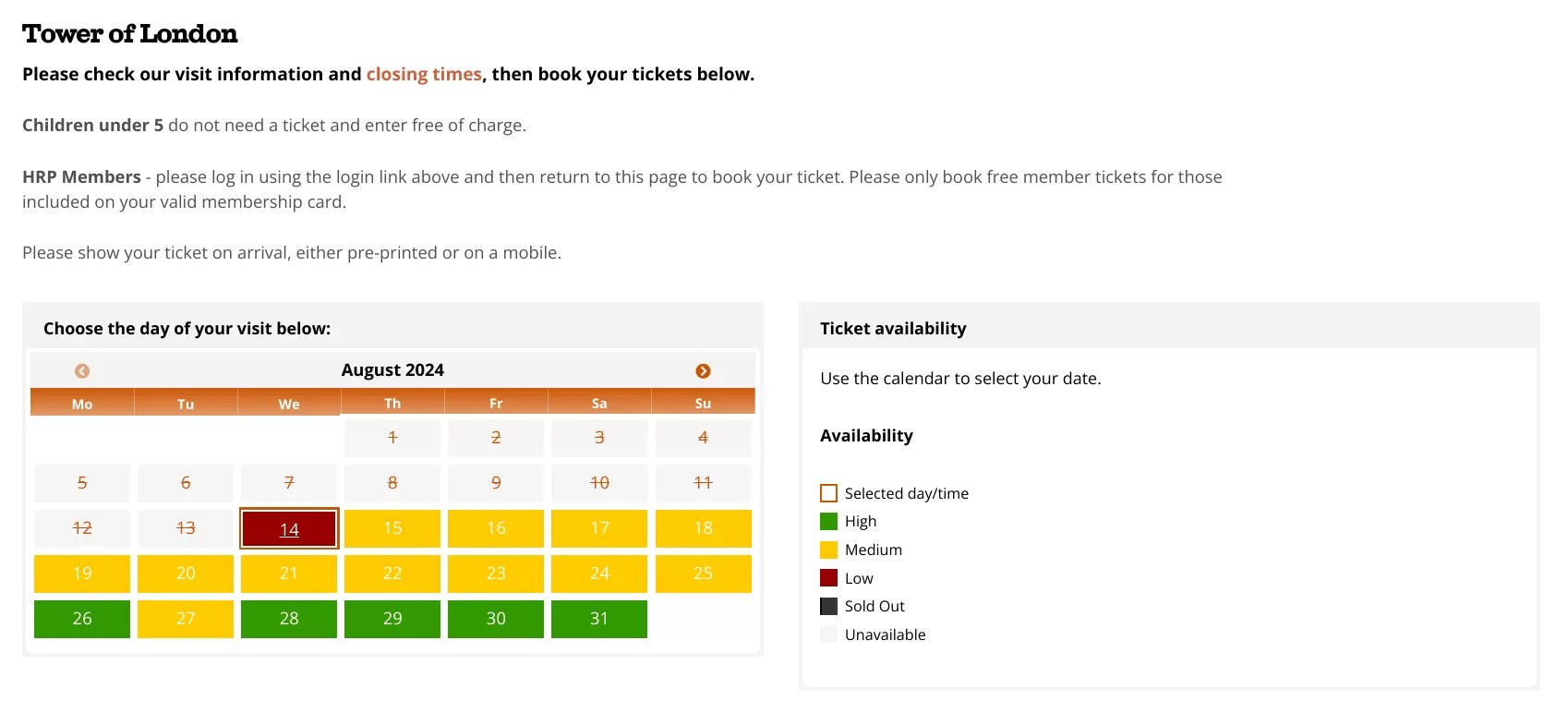Click the High availability green legend swatch

click(x=828, y=521)
